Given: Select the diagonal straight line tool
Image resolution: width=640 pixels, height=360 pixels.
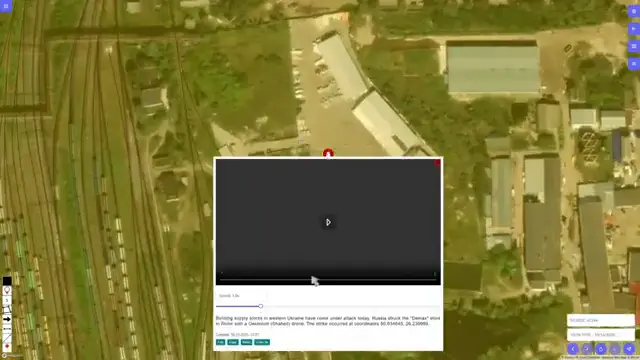Looking at the screenshot, I should pyautogui.click(x=7, y=338).
